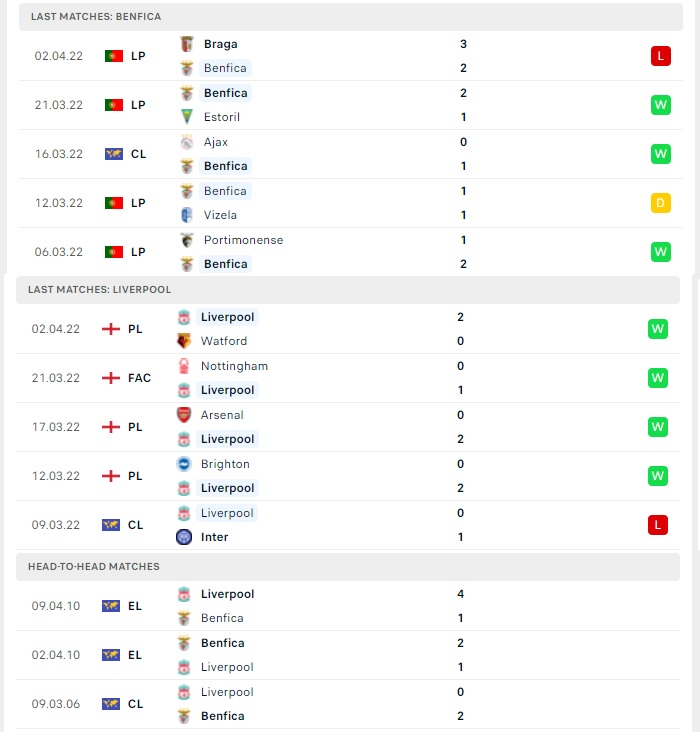
Task: Click the Watford club crest icon
Action: (184, 341)
